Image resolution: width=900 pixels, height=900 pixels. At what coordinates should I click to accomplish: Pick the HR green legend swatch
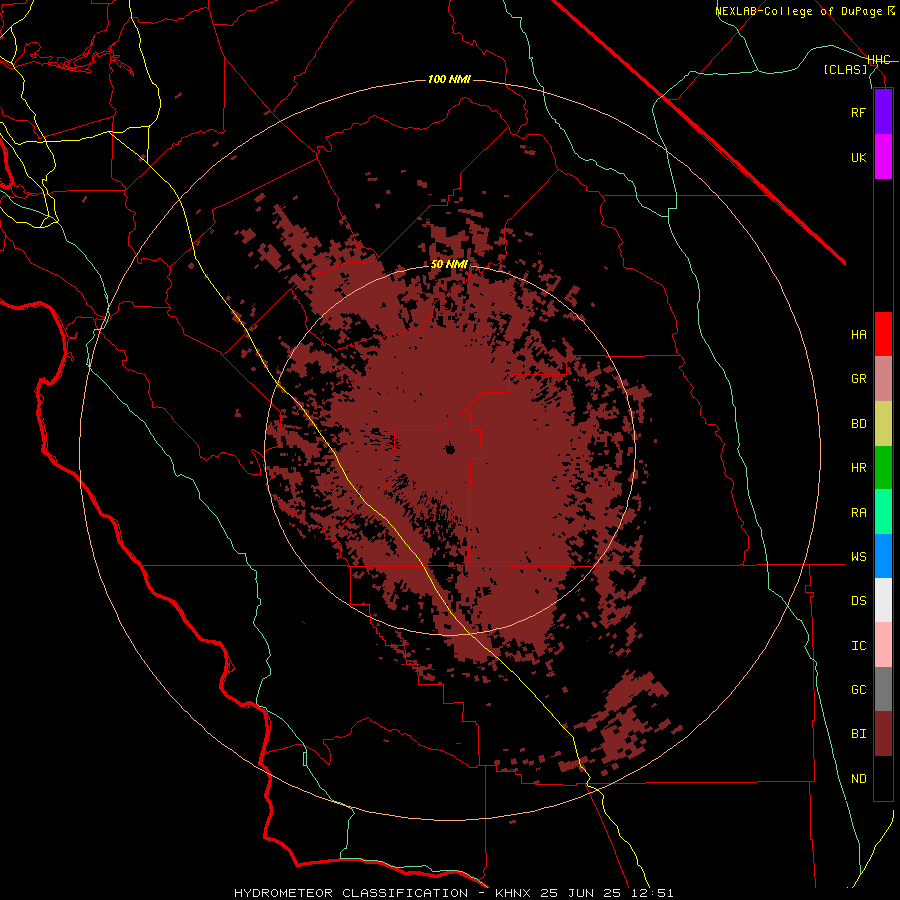[x=883, y=467]
